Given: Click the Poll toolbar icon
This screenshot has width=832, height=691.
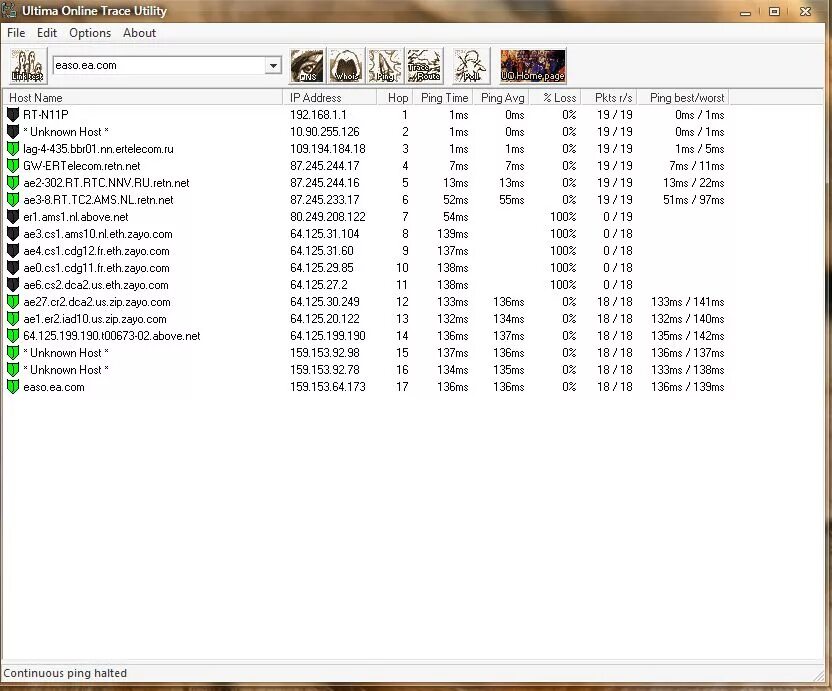Looking at the screenshot, I should (x=471, y=66).
